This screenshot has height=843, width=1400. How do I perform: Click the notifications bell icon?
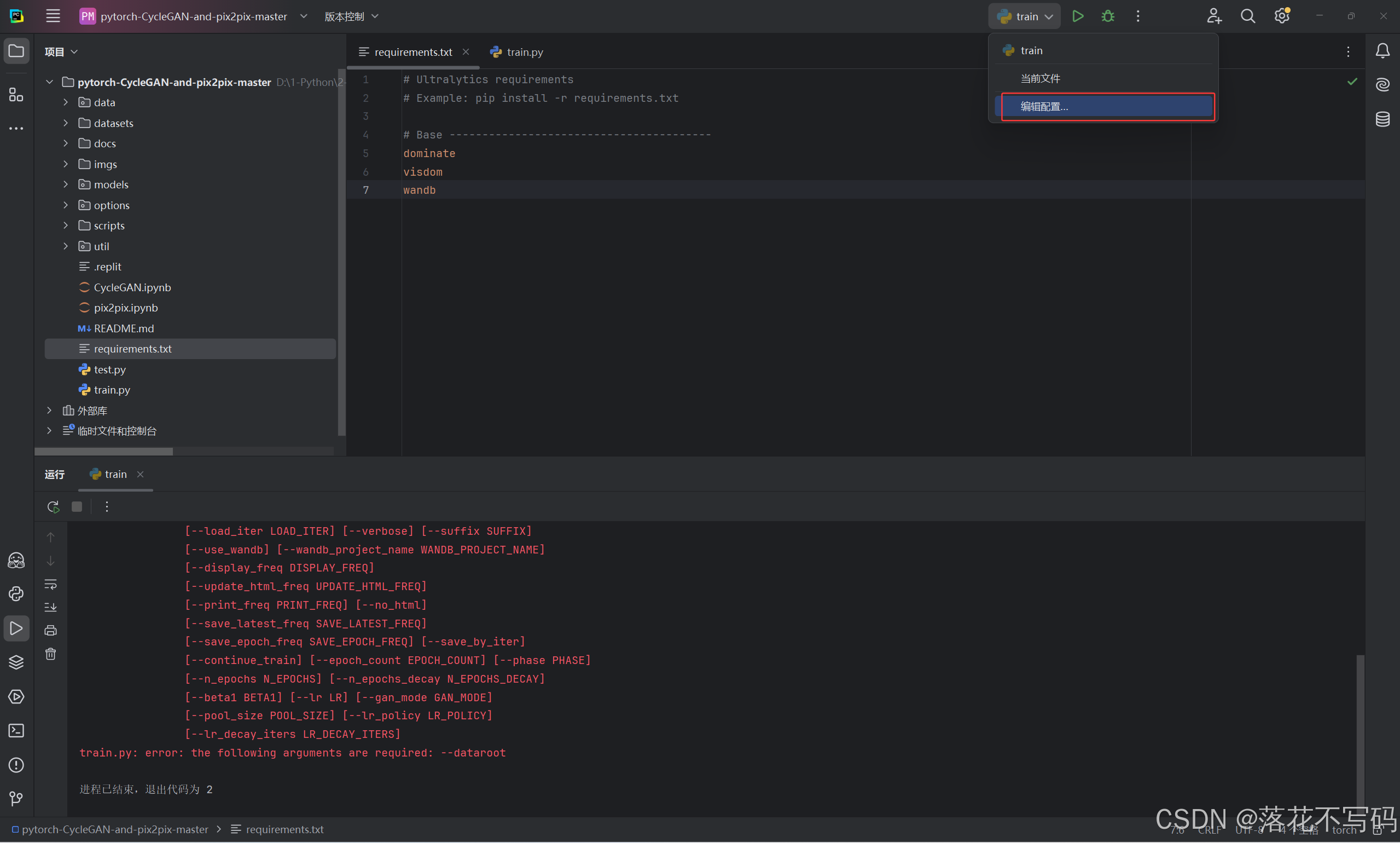pyautogui.click(x=1382, y=51)
